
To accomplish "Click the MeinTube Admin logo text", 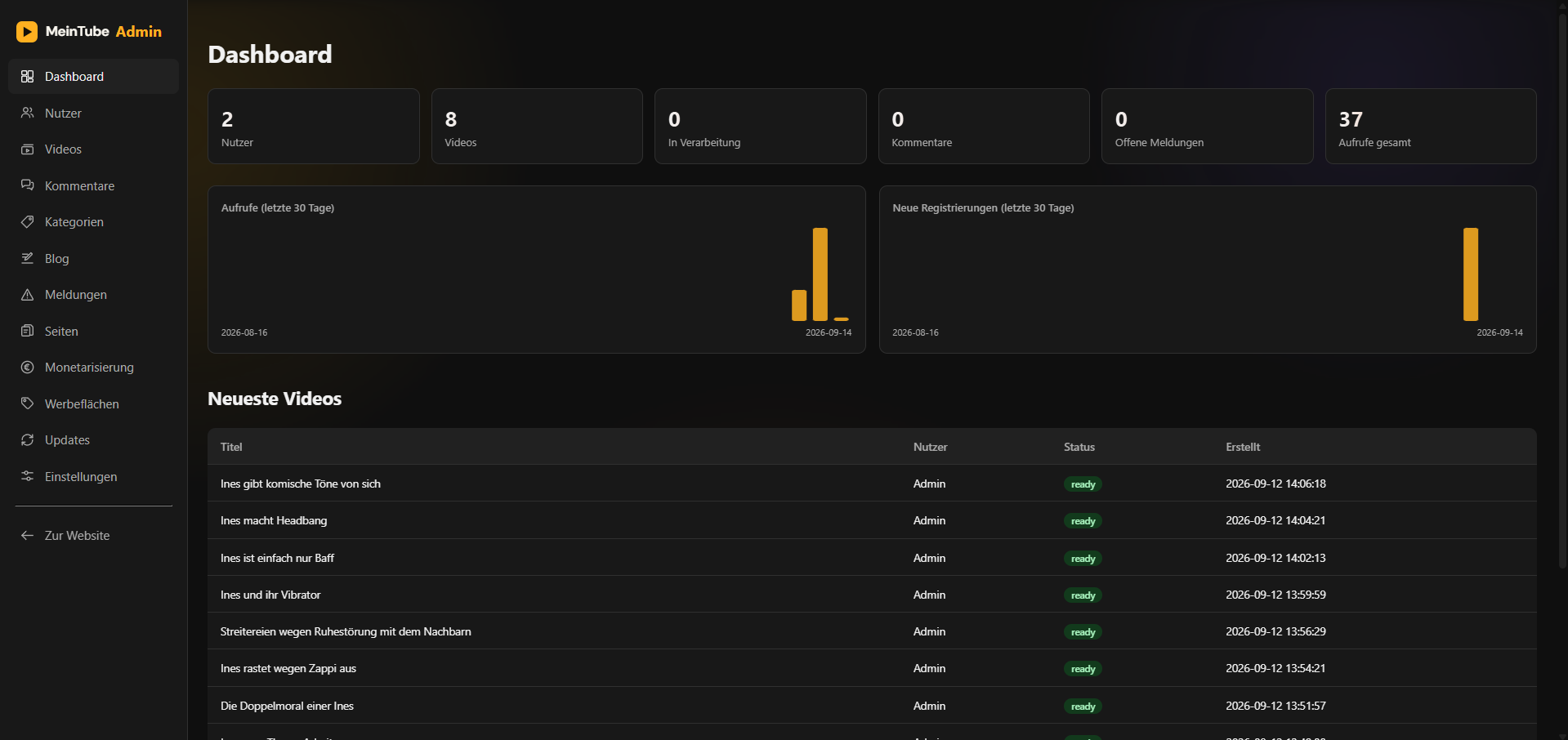I will (104, 32).
